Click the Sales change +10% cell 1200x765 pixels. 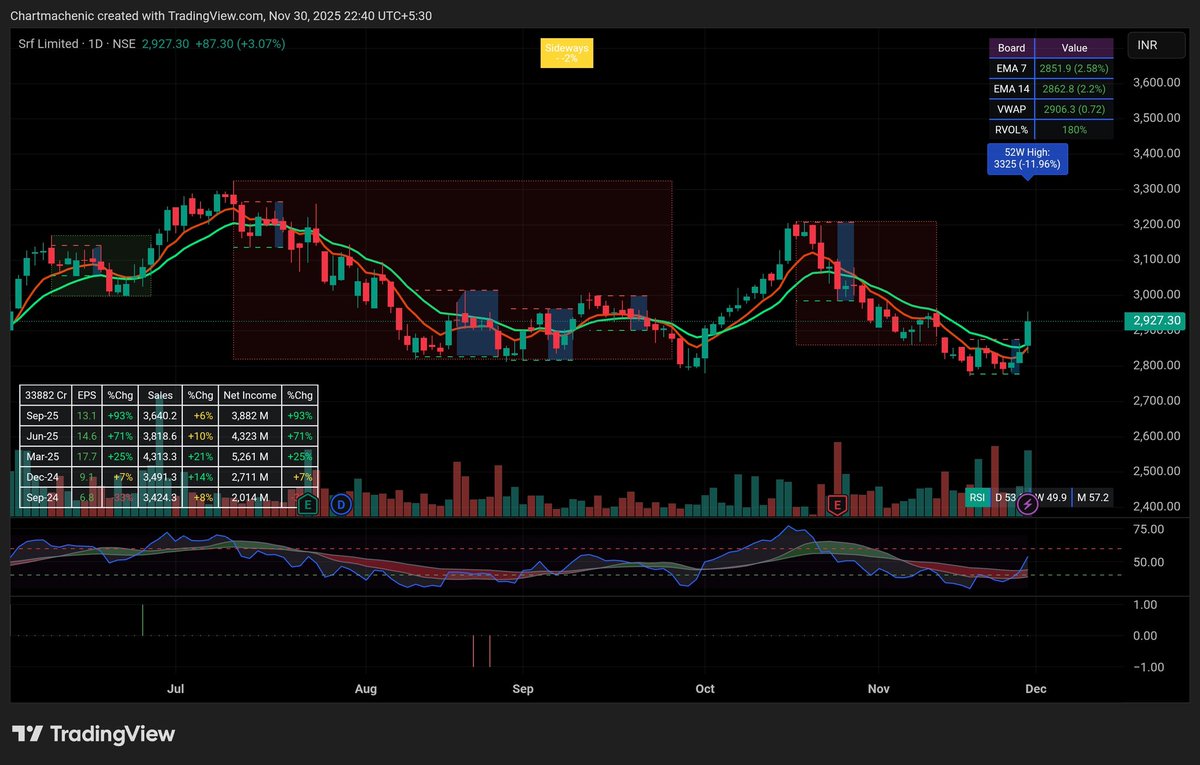click(201, 436)
